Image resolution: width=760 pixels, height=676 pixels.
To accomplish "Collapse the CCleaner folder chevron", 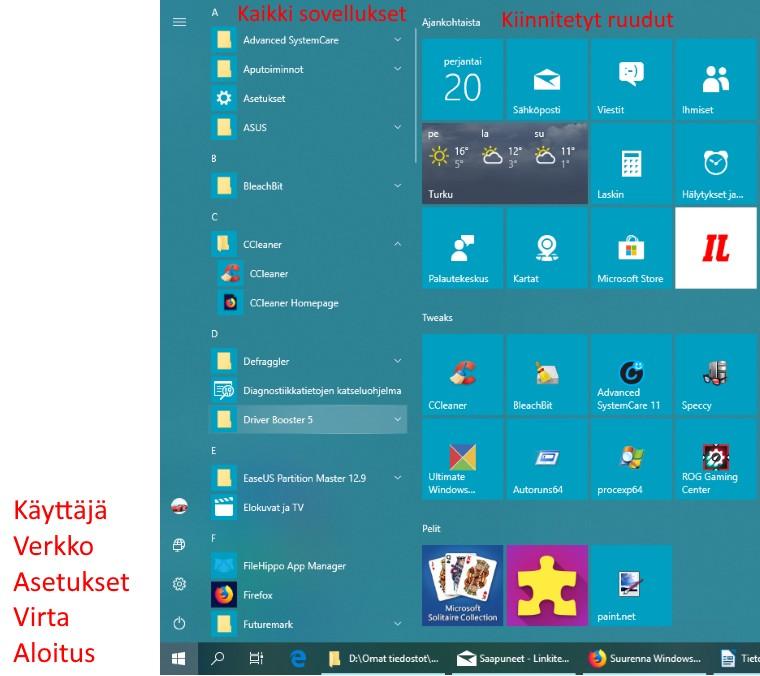I will pyautogui.click(x=397, y=244).
